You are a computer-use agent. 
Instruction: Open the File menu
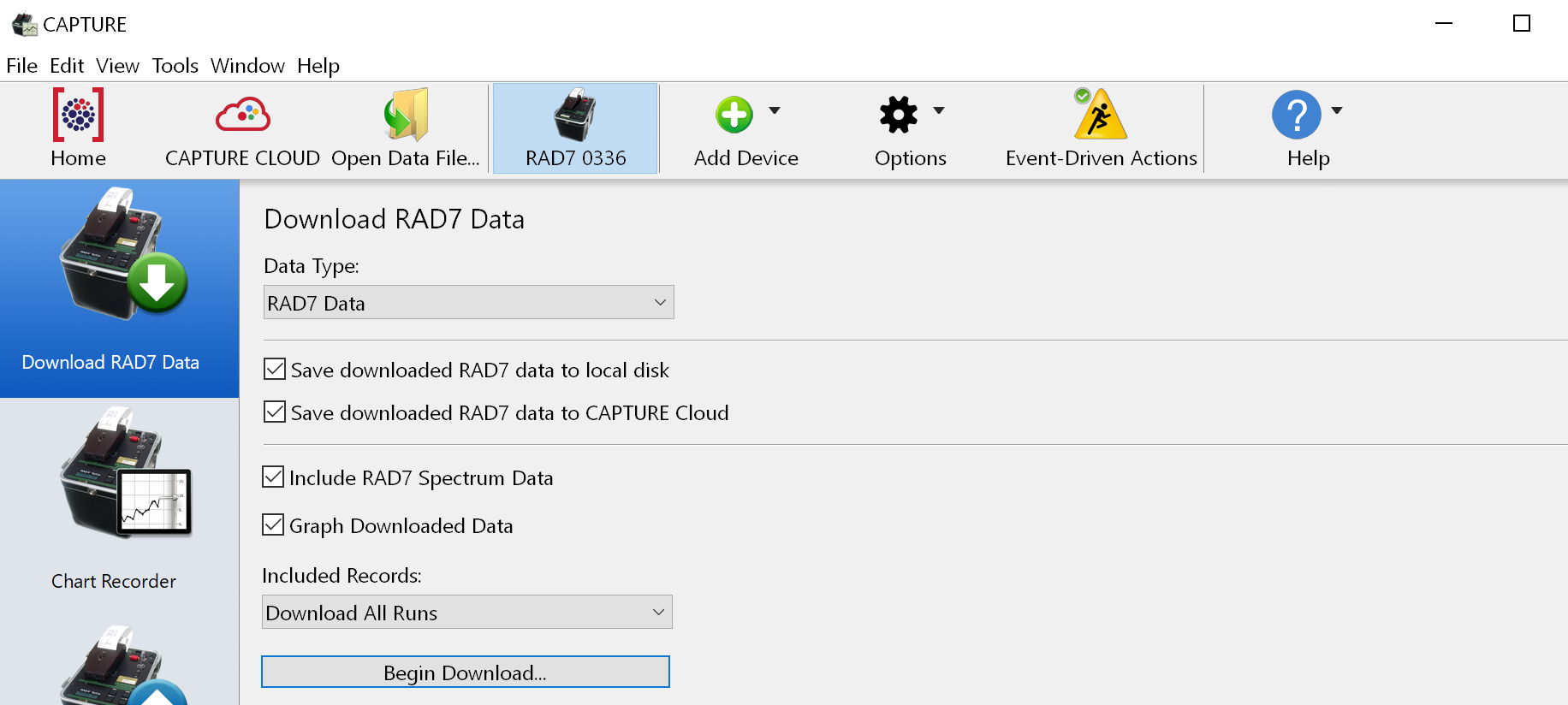[x=21, y=66]
